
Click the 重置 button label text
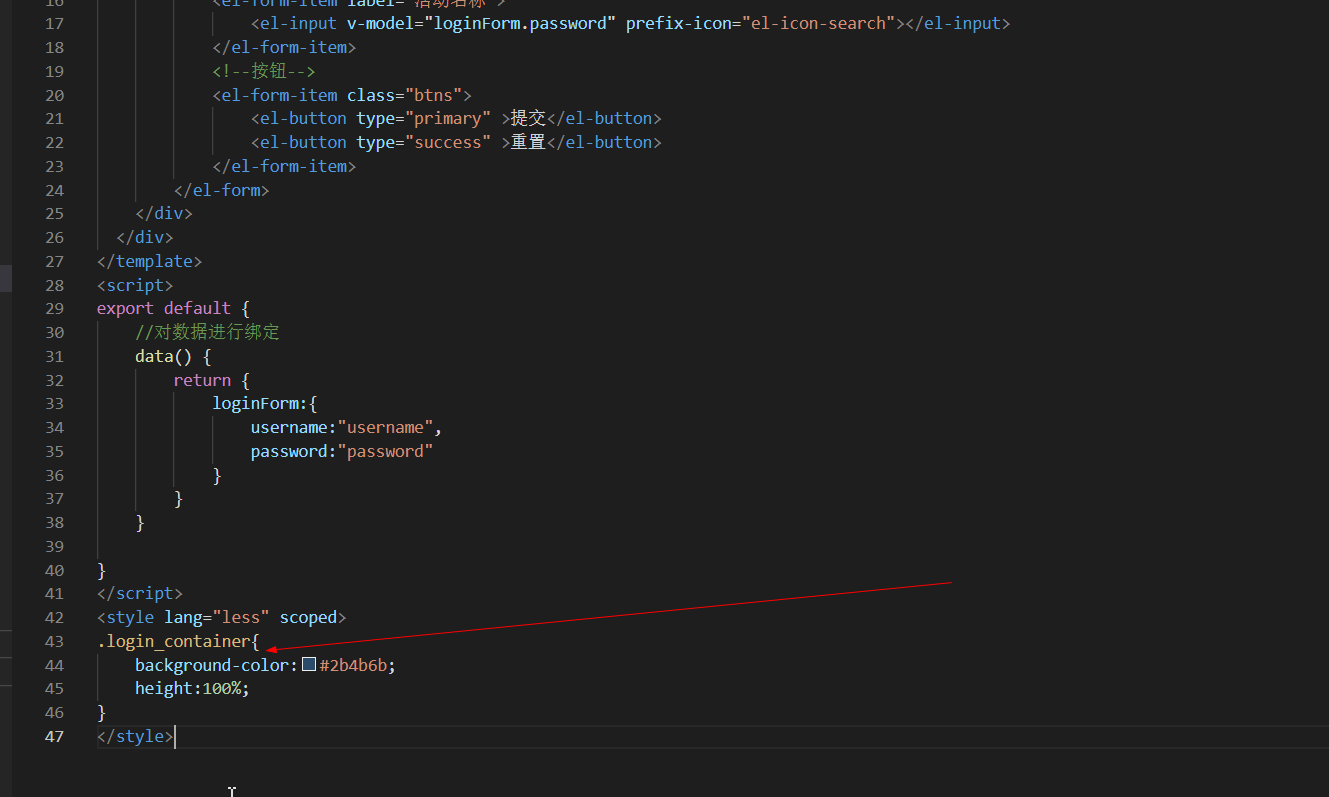528,142
